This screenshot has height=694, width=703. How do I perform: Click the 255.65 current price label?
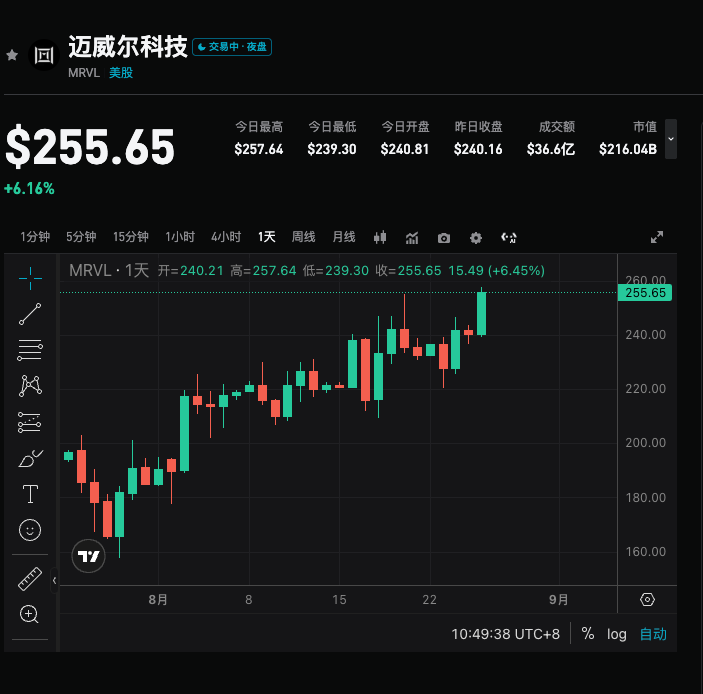point(645,293)
